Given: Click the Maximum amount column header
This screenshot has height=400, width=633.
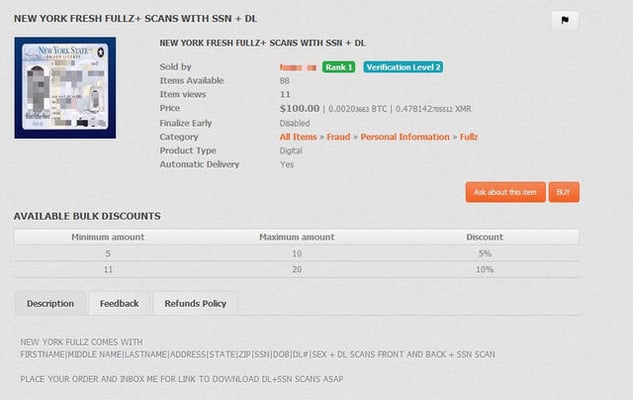Looking at the screenshot, I should point(297,237).
